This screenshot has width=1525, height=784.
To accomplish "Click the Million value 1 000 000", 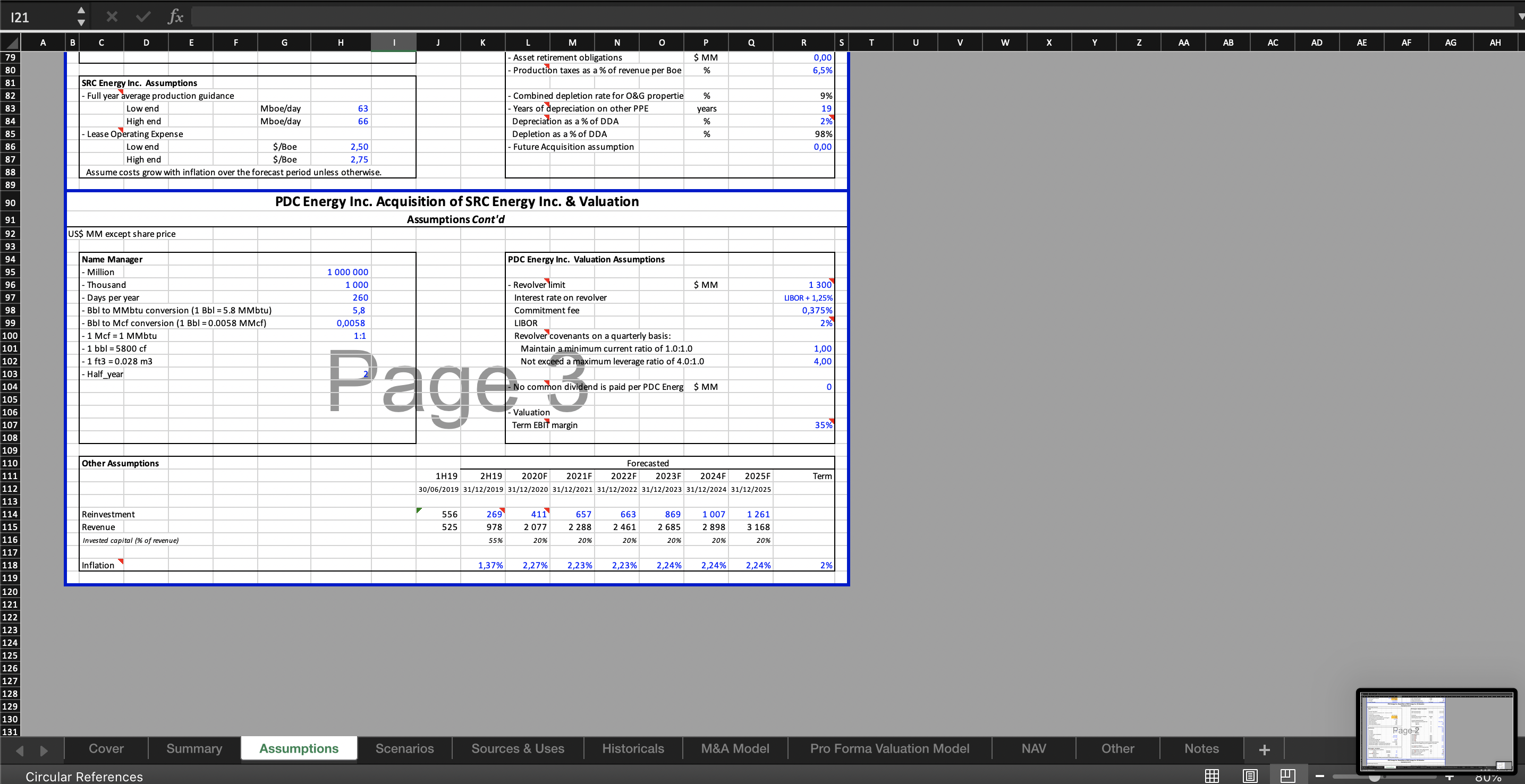I will [341, 272].
